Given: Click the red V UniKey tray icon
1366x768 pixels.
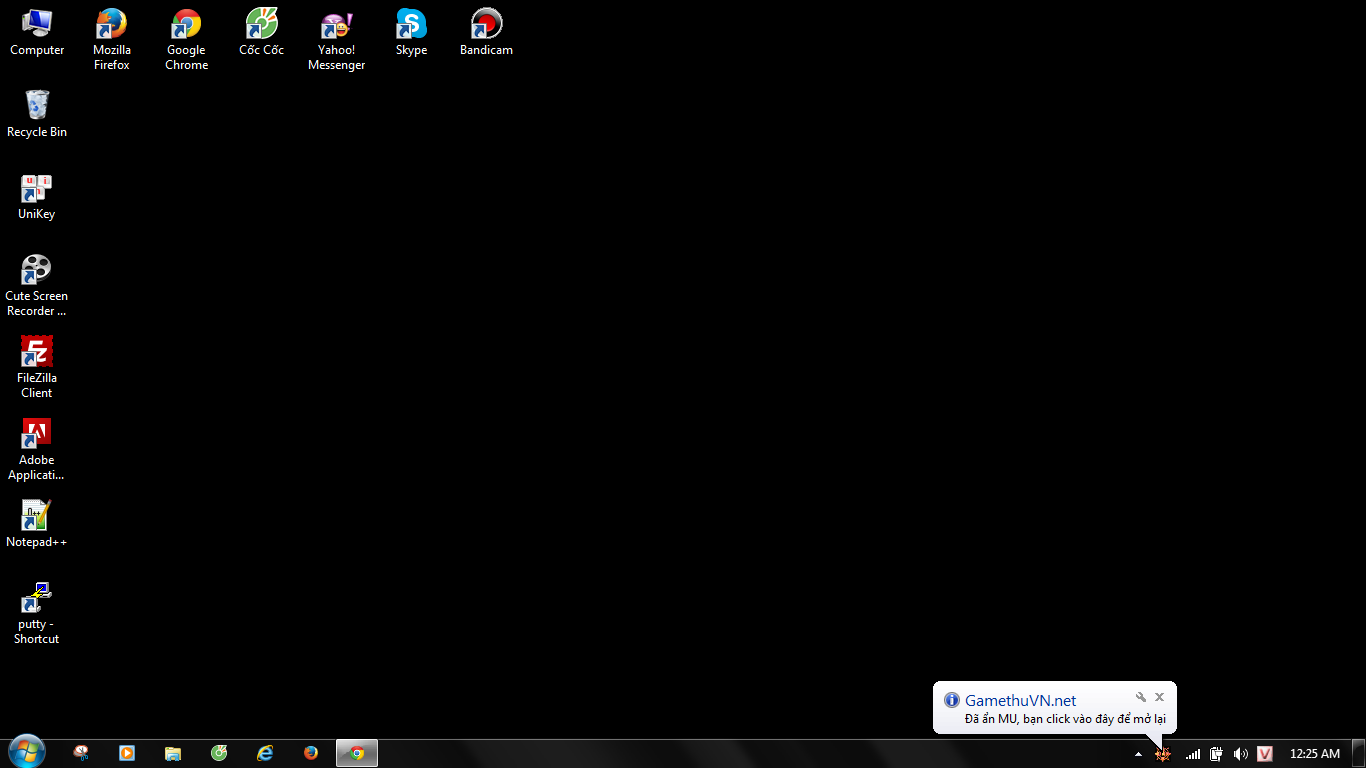Looking at the screenshot, I should pos(1265,754).
